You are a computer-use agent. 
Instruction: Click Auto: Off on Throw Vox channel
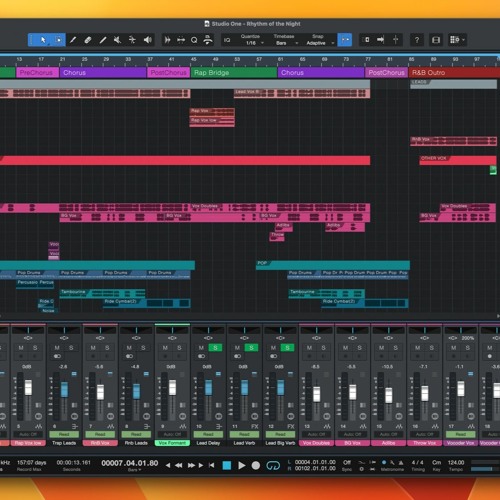tap(425, 434)
